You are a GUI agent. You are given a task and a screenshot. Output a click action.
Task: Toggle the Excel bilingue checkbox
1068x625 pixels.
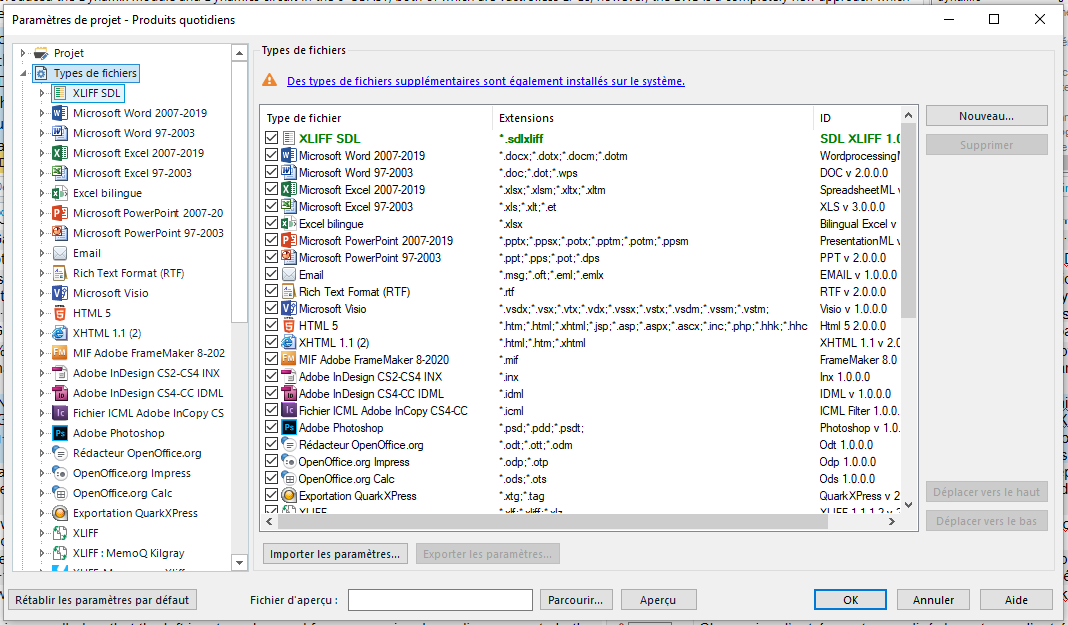tap(271, 223)
